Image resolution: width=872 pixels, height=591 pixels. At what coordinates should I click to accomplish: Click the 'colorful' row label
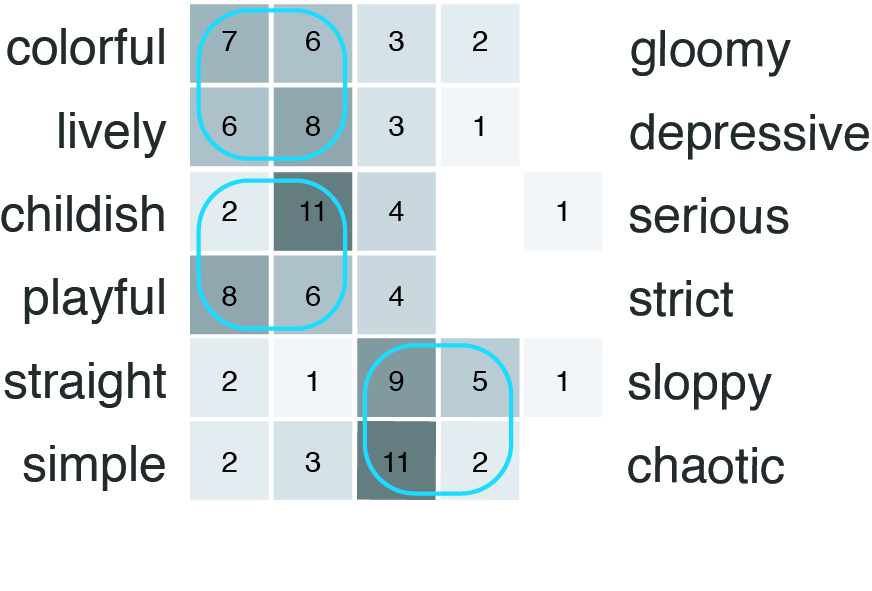(x=86, y=49)
